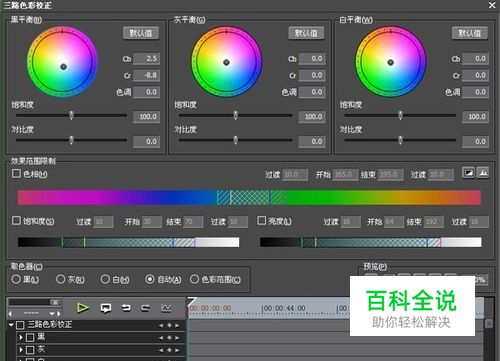Select the 白(H) picker radio button
Image resolution: width=500 pixels, height=361 pixels.
pos(105,279)
